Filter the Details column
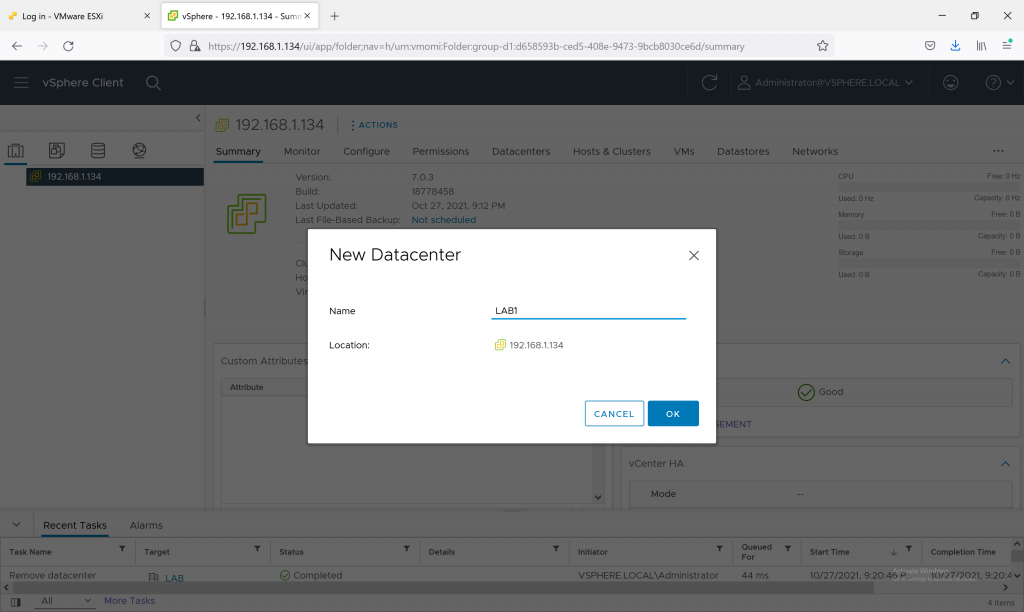Viewport: 1024px width, 612px height. (x=556, y=549)
